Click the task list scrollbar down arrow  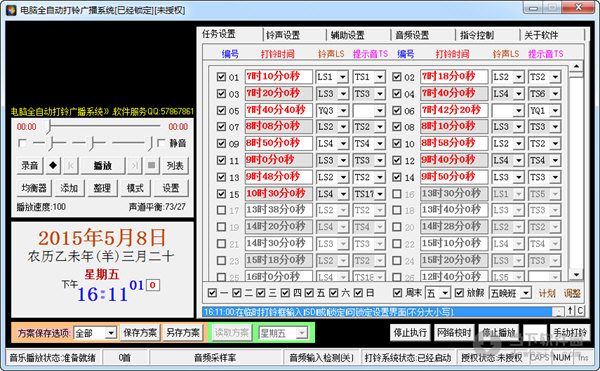[576, 274]
